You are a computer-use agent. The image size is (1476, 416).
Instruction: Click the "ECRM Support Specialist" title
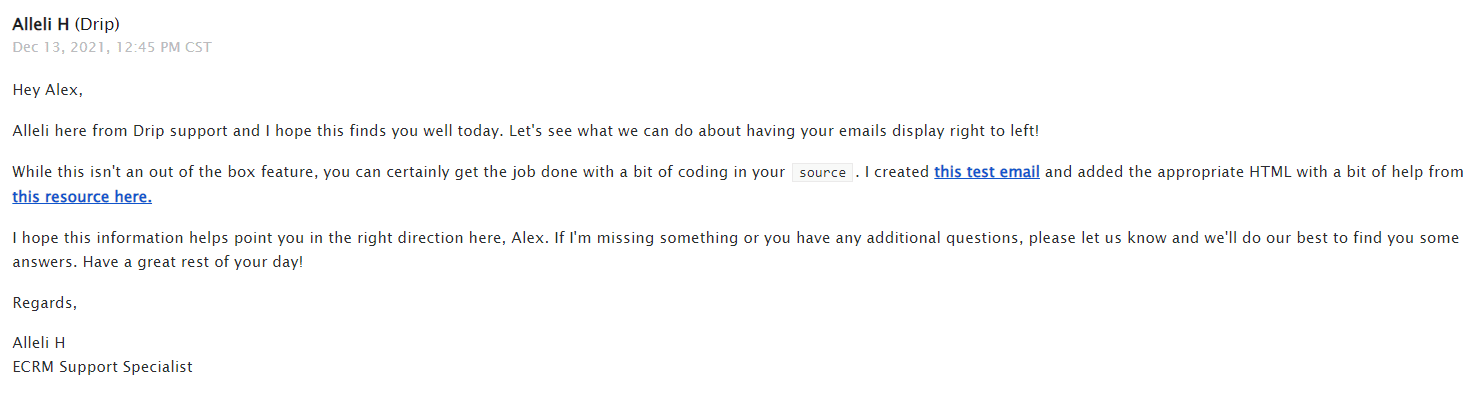pyautogui.click(x=102, y=367)
